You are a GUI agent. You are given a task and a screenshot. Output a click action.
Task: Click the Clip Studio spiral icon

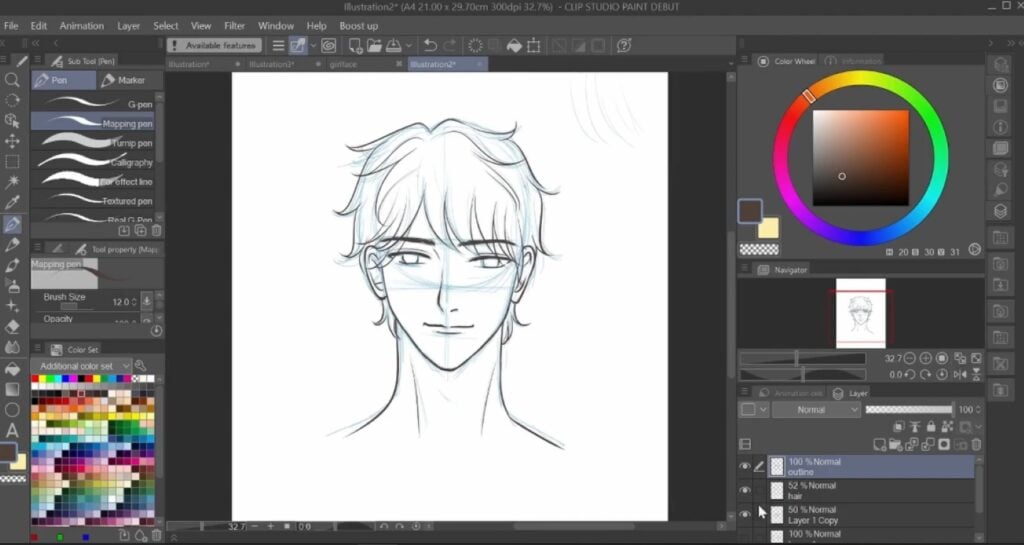(x=328, y=45)
